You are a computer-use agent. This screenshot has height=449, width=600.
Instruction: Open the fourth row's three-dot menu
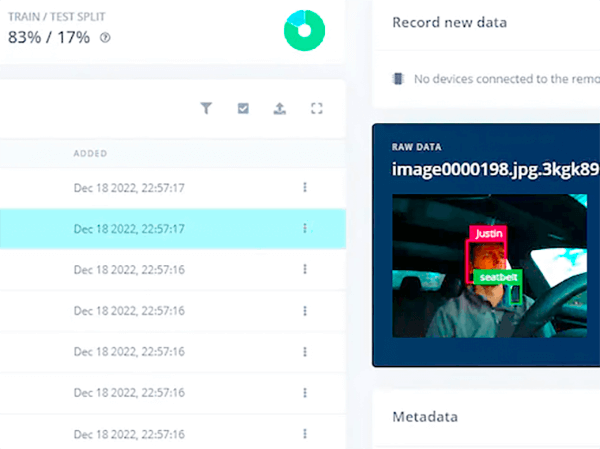pyautogui.click(x=305, y=311)
